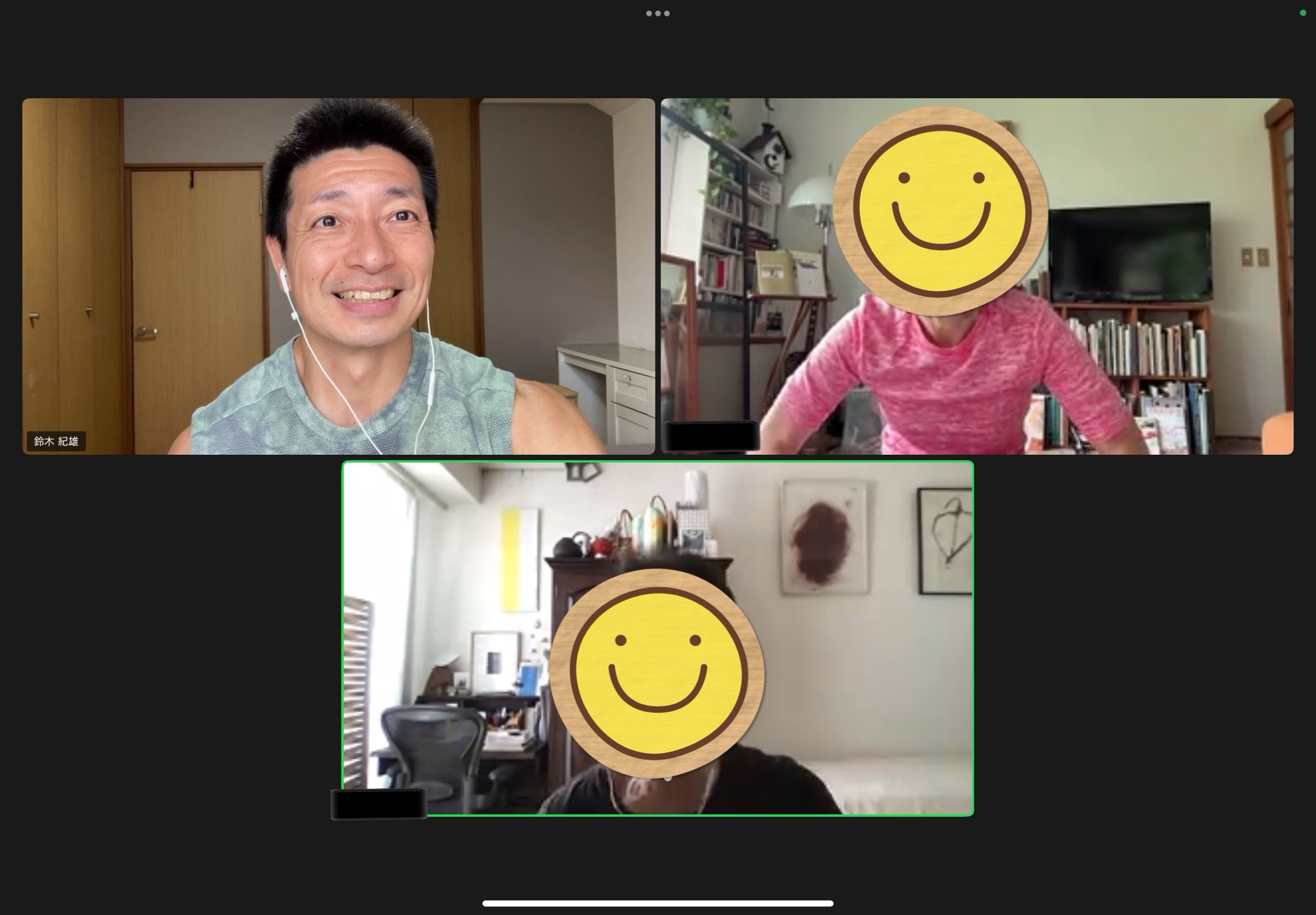Tap the smiley sticker in active speaker tile

click(x=657, y=673)
